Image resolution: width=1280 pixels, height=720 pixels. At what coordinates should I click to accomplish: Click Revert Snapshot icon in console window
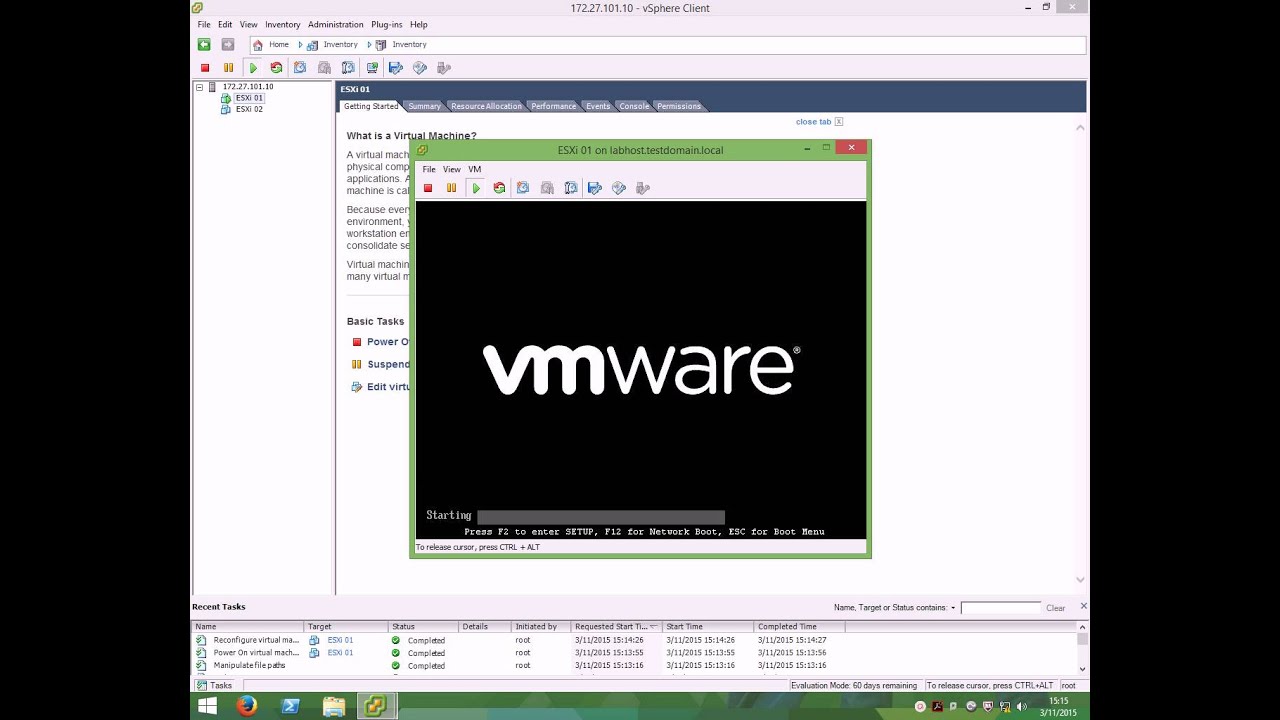tap(547, 188)
